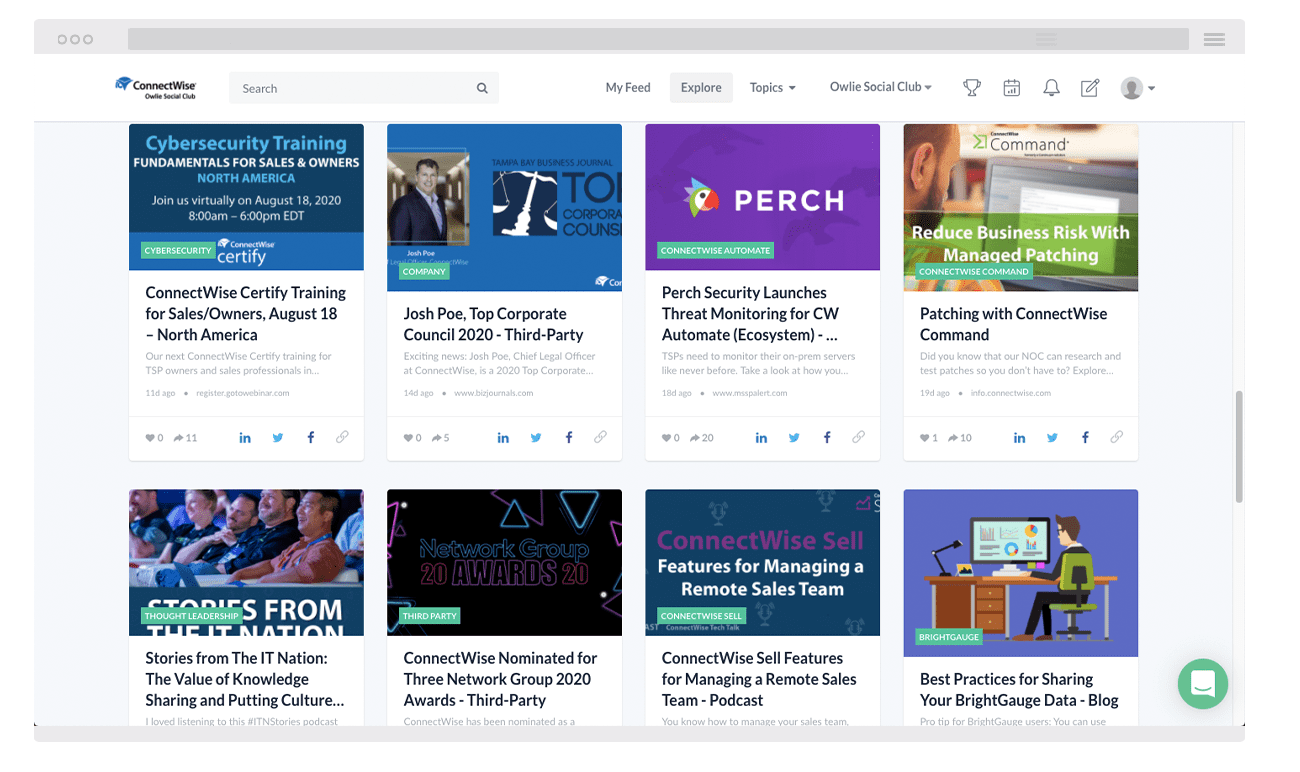Copy link of Certify Training post

[343, 437]
